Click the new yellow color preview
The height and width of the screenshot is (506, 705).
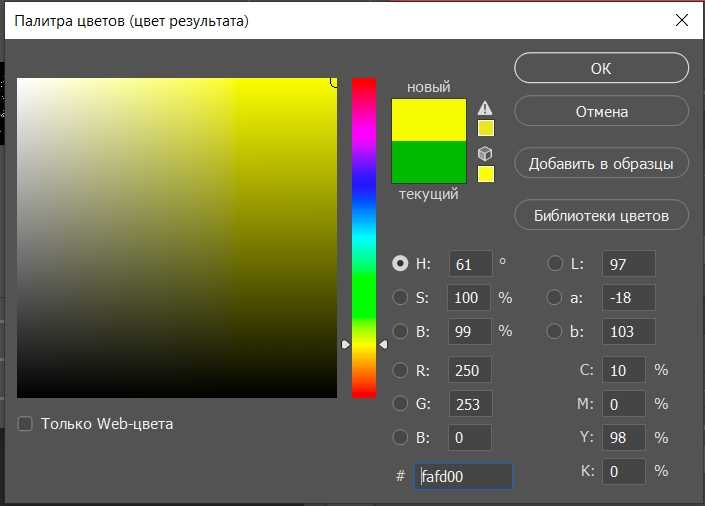point(428,120)
